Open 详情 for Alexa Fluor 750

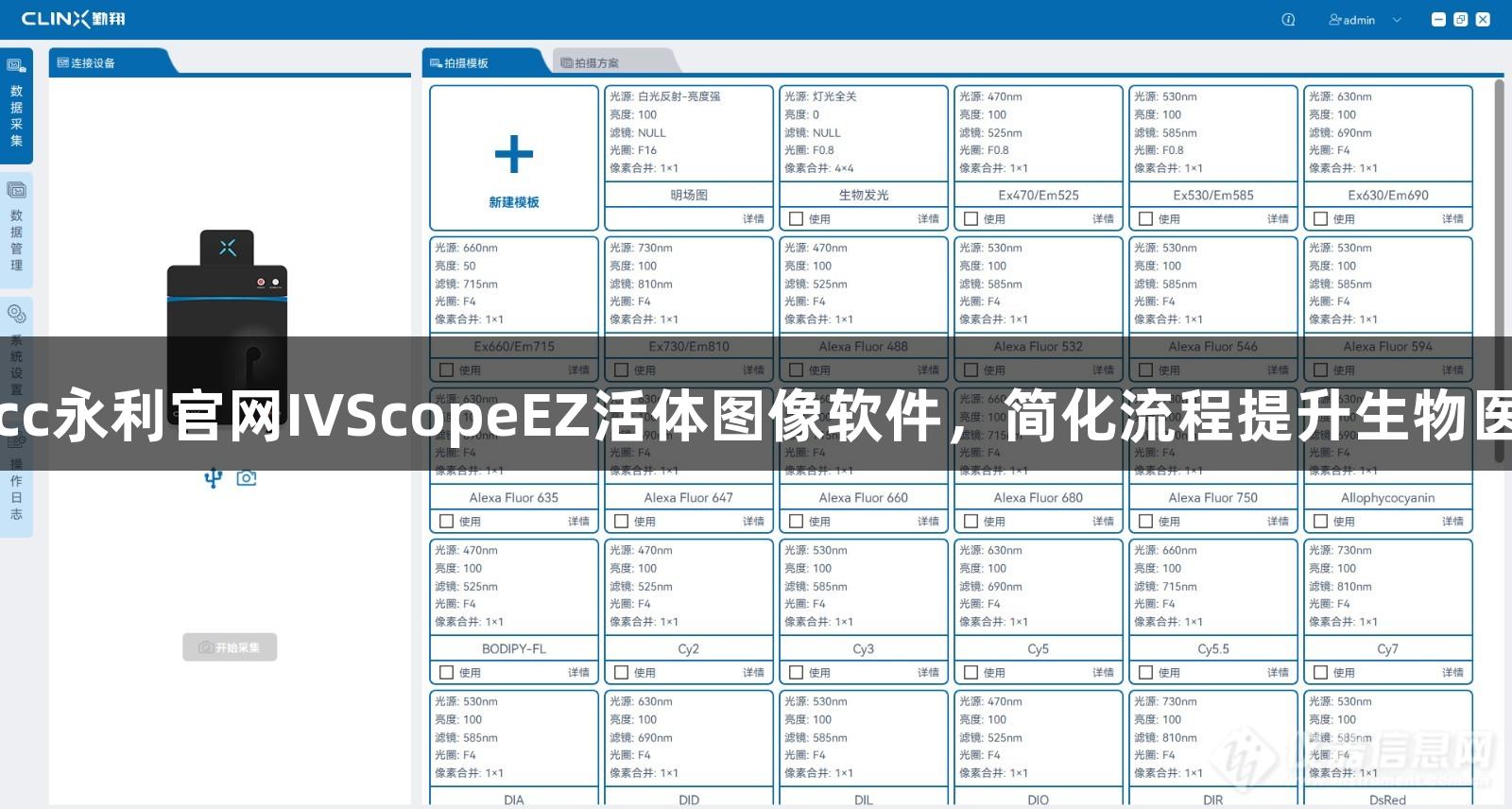click(1278, 522)
